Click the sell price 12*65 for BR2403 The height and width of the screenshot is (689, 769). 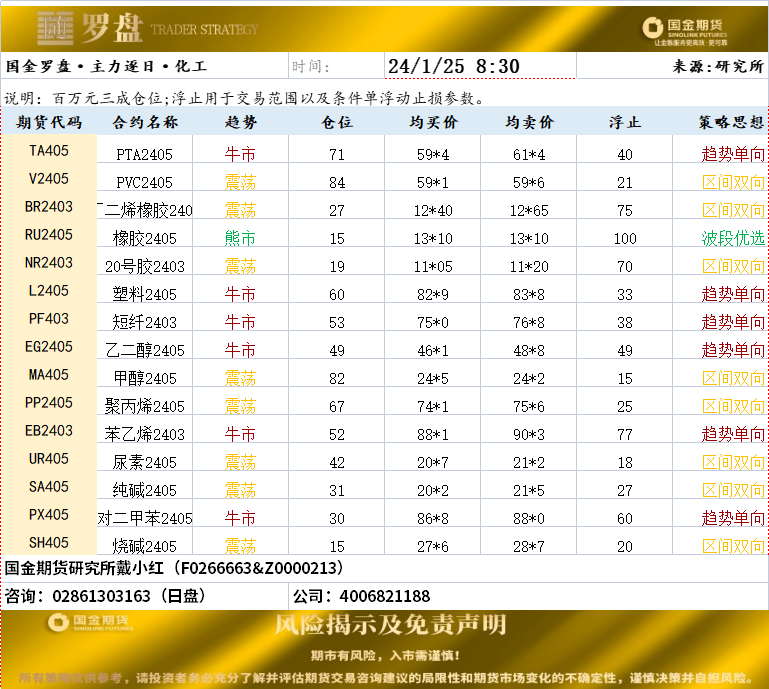(529, 210)
